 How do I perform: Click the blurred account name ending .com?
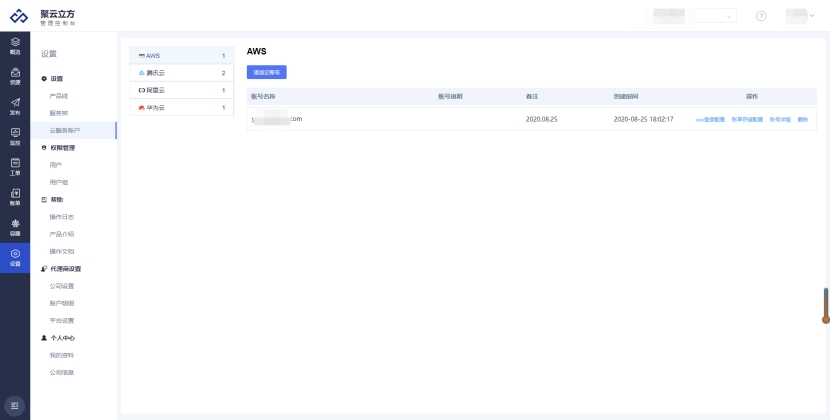point(277,119)
